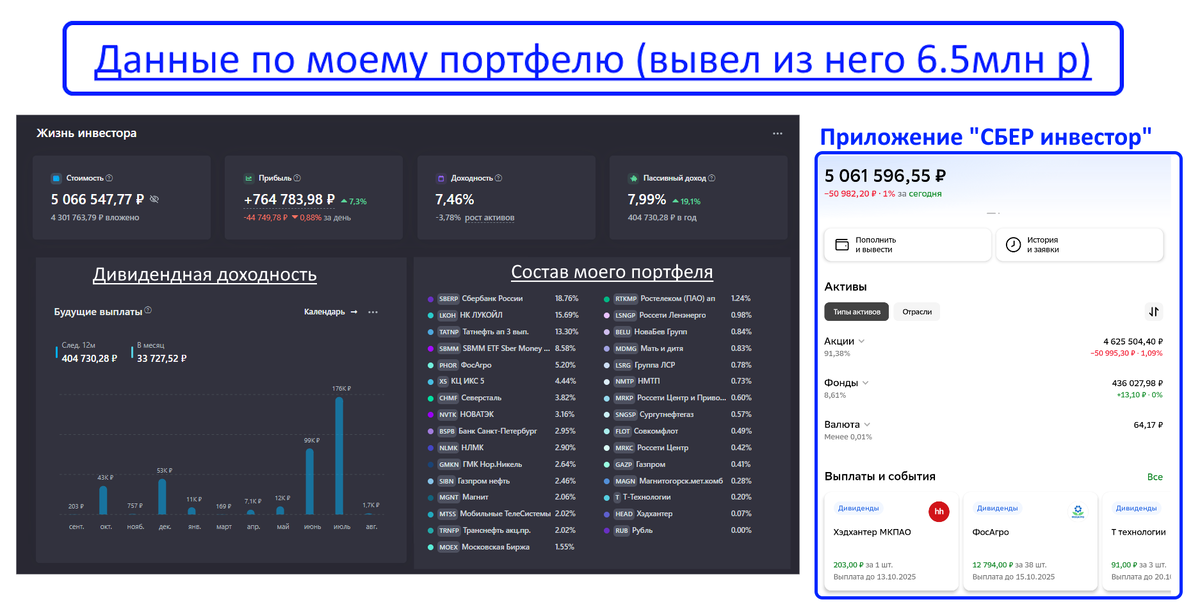
Task: Click the июнь bar in dividend chart
Action: click(x=310, y=482)
